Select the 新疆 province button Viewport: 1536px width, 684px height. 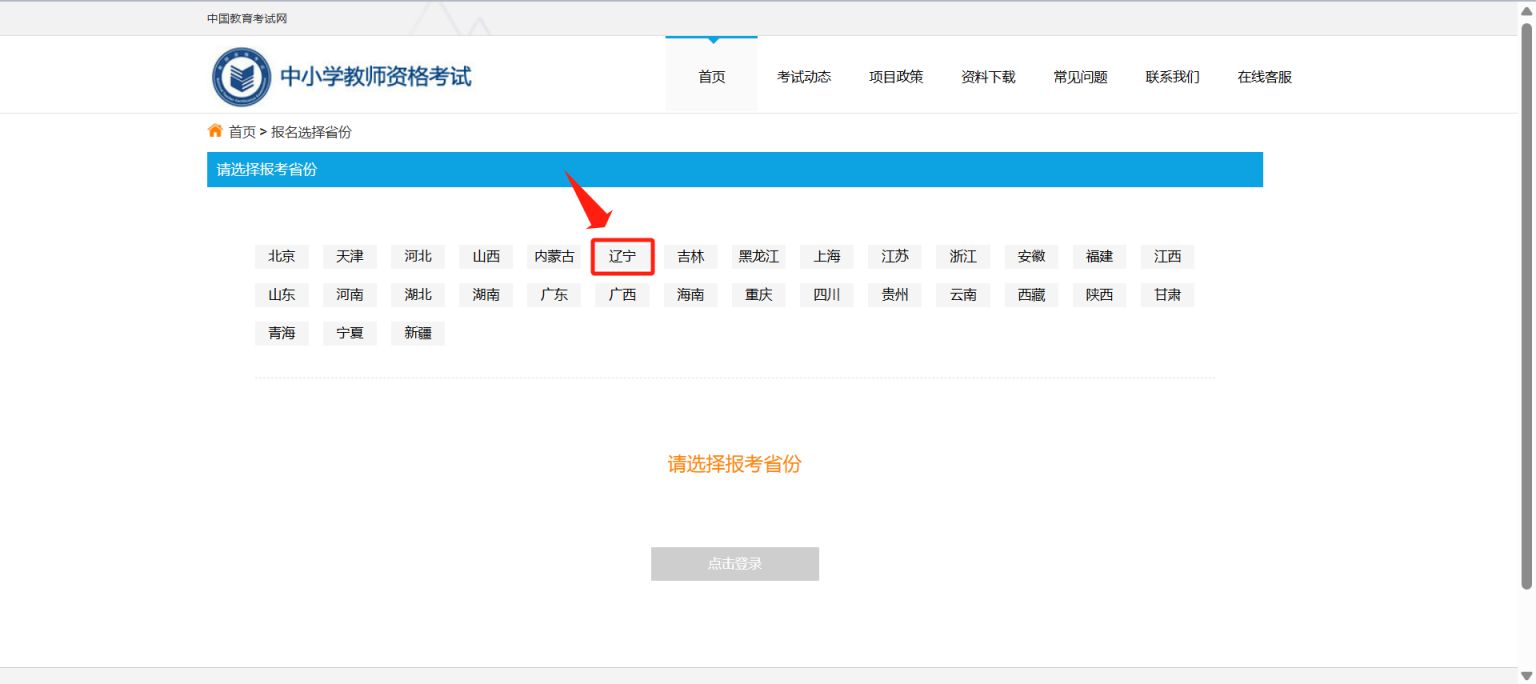(x=418, y=333)
